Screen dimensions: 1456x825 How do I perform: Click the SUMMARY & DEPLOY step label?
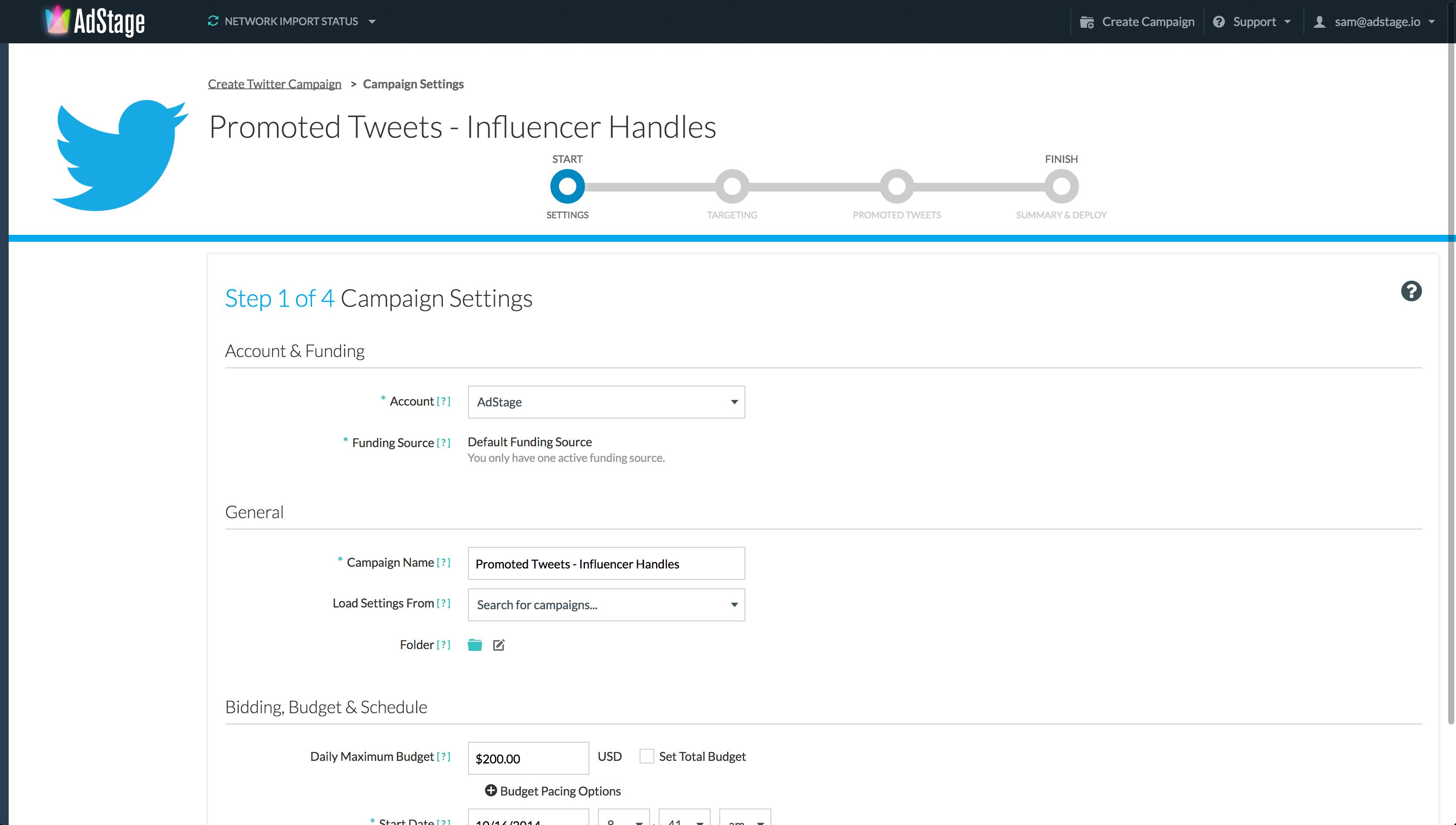coord(1061,215)
